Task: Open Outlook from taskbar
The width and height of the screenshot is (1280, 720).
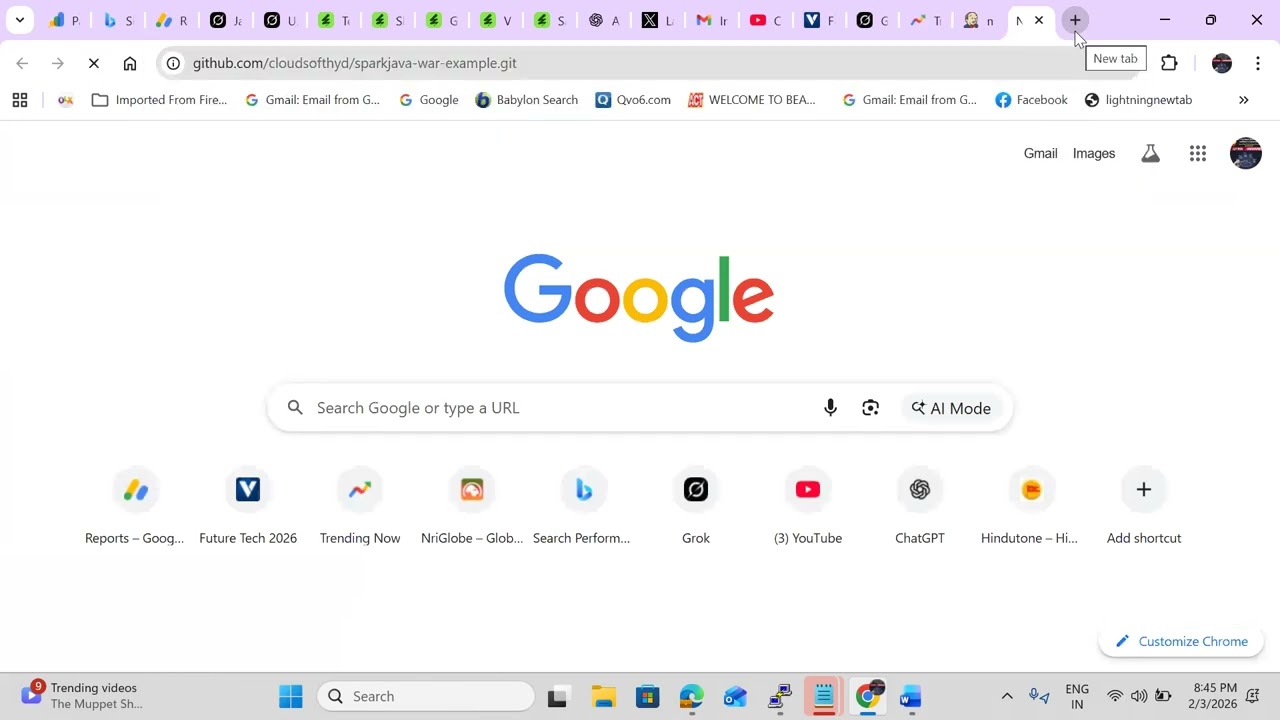Action: coord(736,696)
